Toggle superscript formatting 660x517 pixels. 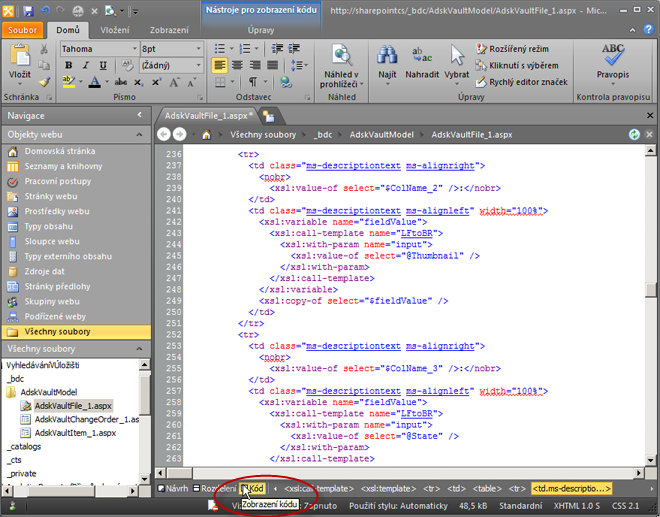(156, 82)
